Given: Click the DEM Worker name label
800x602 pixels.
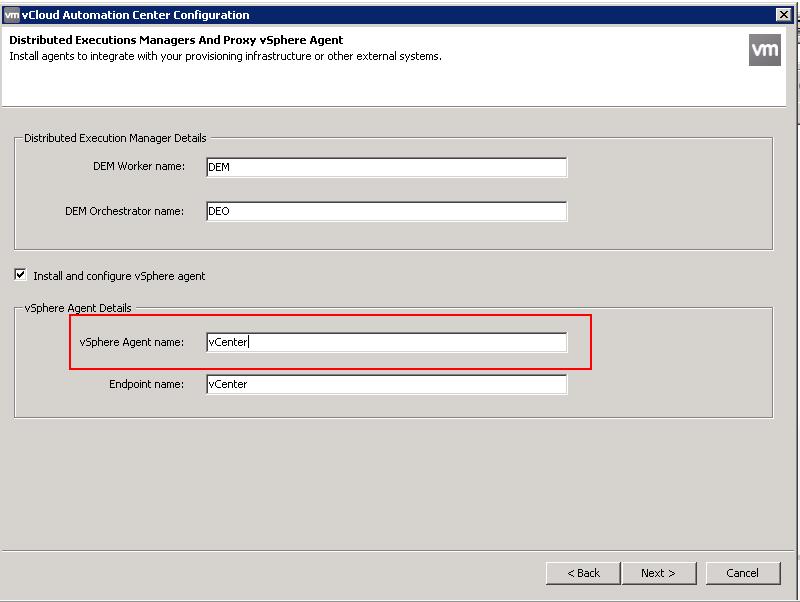Looking at the screenshot, I should coord(139,166).
